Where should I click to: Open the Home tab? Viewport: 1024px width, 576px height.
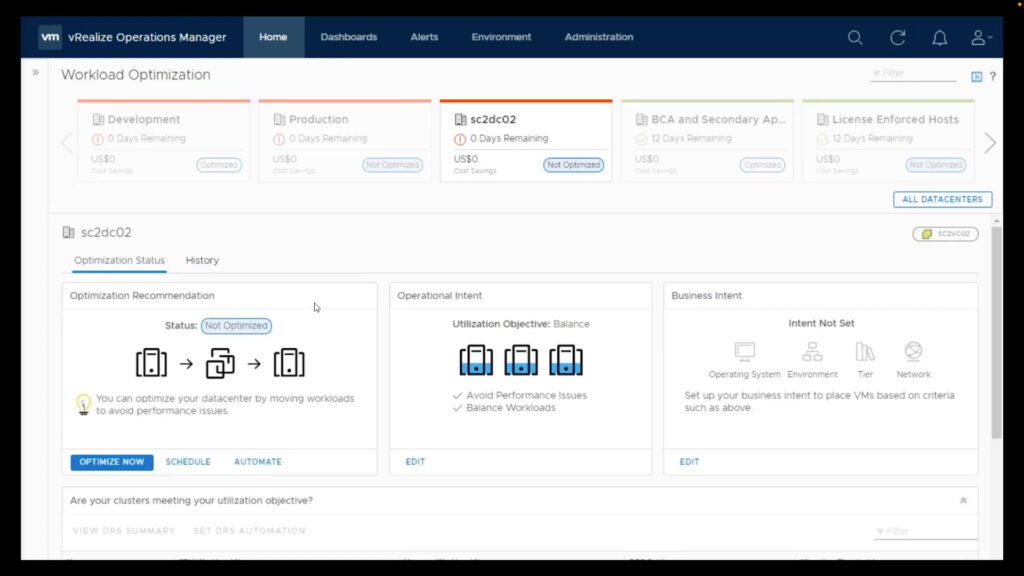point(273,37)
